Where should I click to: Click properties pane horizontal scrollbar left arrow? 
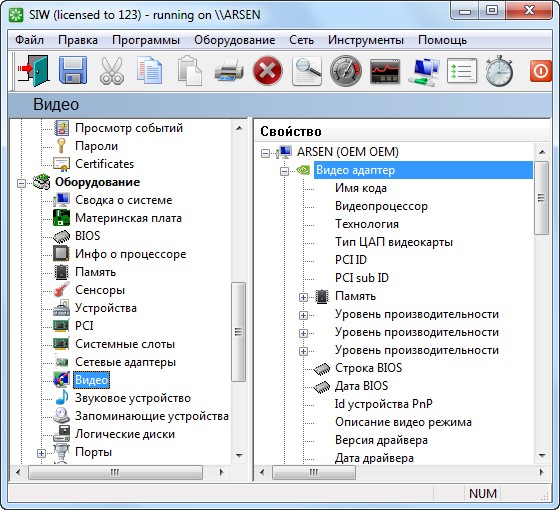pos(262,472)
